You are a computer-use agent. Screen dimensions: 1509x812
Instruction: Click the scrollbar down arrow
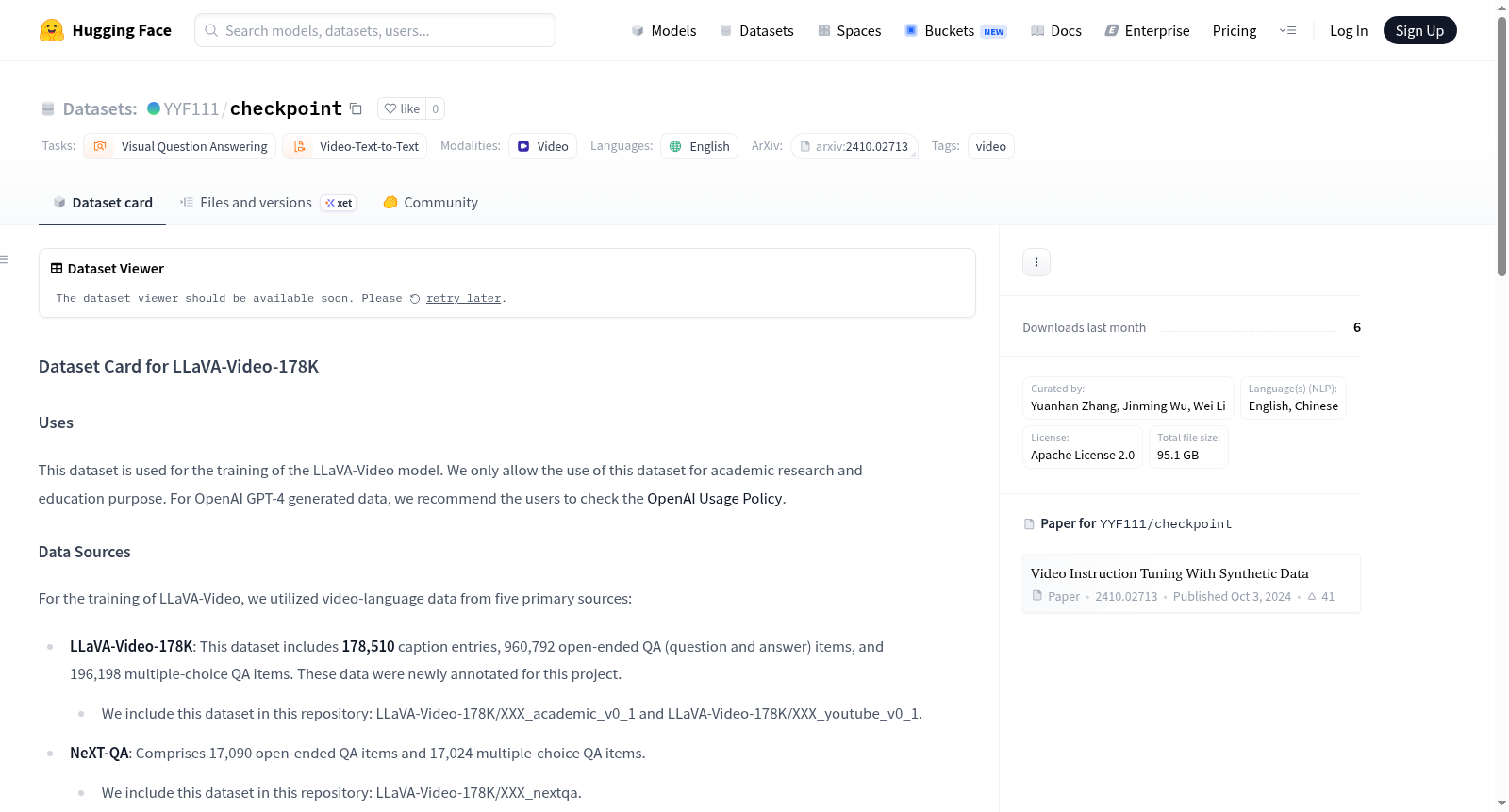(1502, 804)
